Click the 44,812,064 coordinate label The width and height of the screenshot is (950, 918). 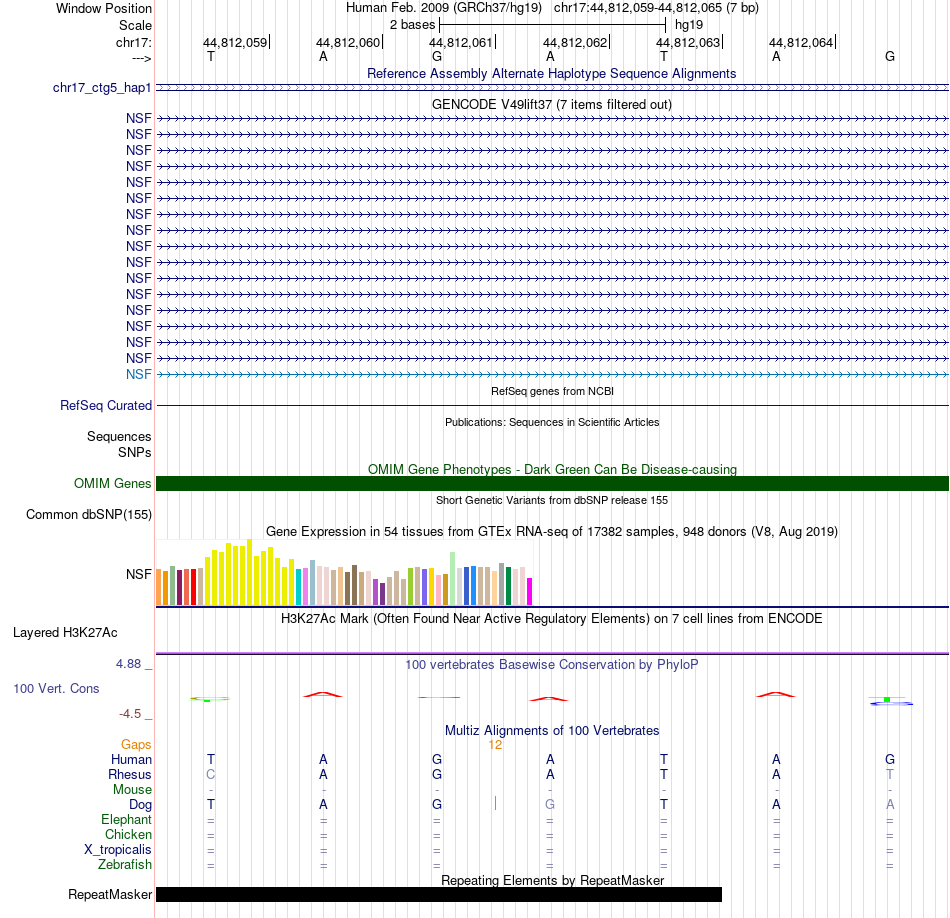pyautogui.click(x=801, y=42)
